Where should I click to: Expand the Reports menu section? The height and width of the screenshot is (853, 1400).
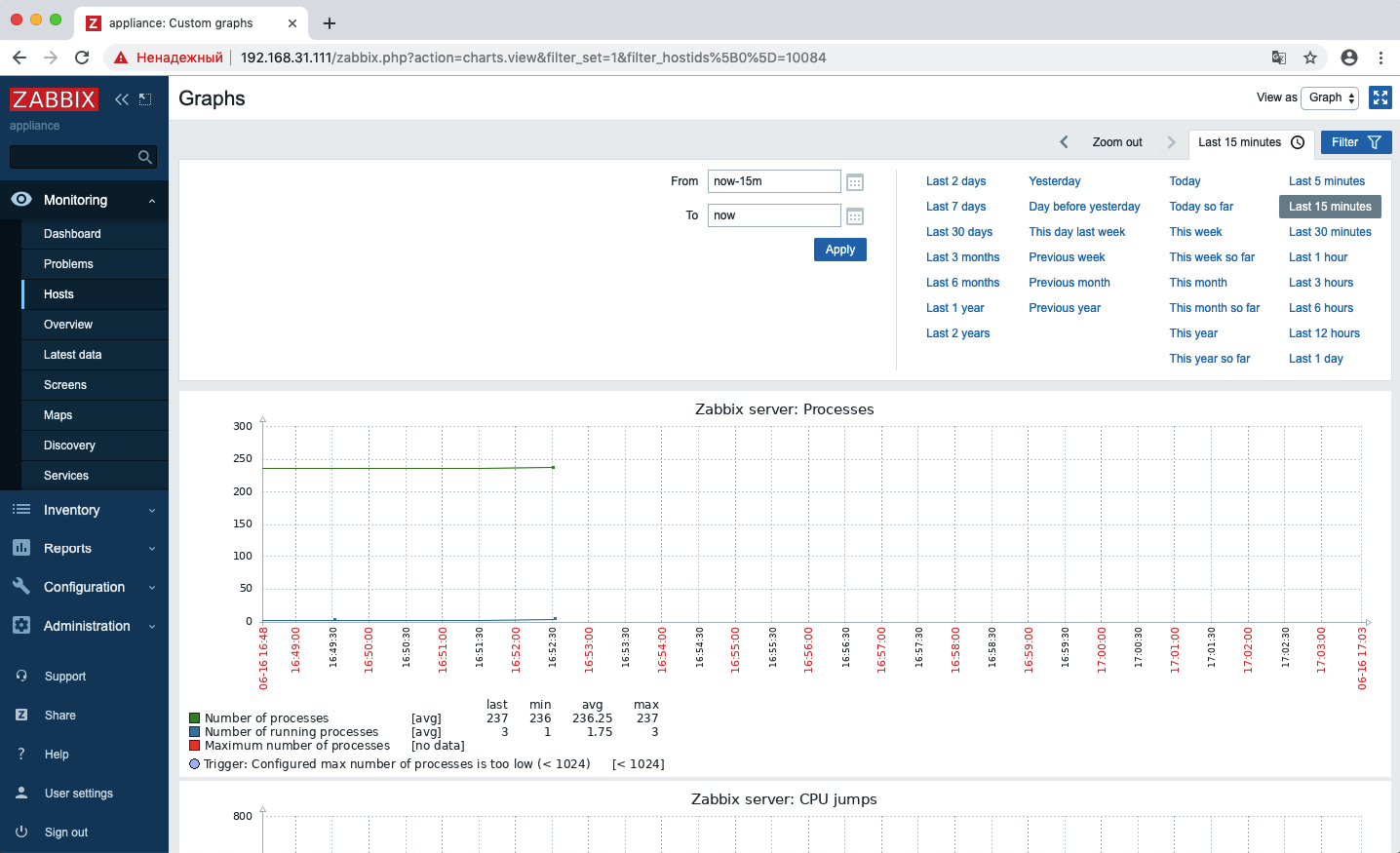152,549
